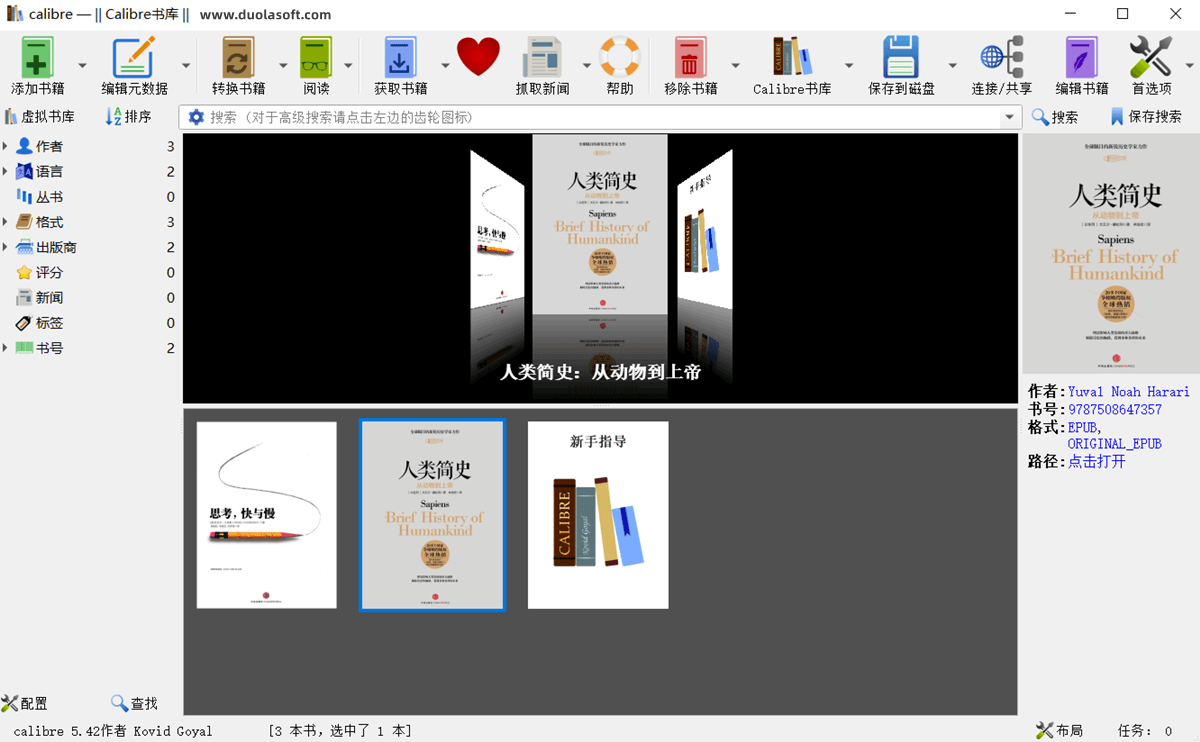Screen dimensions: 1200x742
Task: Open dropdown arrow next to 获取书籍
Action: point(445,66)
